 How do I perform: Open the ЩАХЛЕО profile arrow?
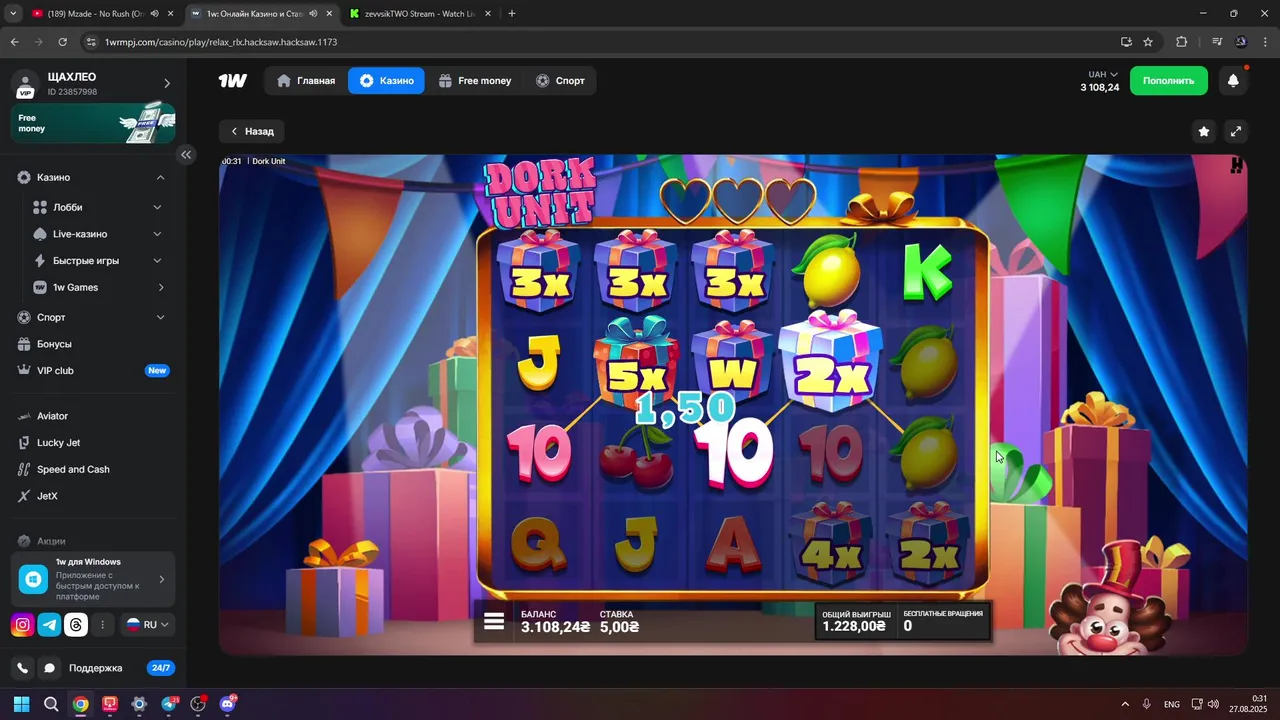click(x=167, y=84)
